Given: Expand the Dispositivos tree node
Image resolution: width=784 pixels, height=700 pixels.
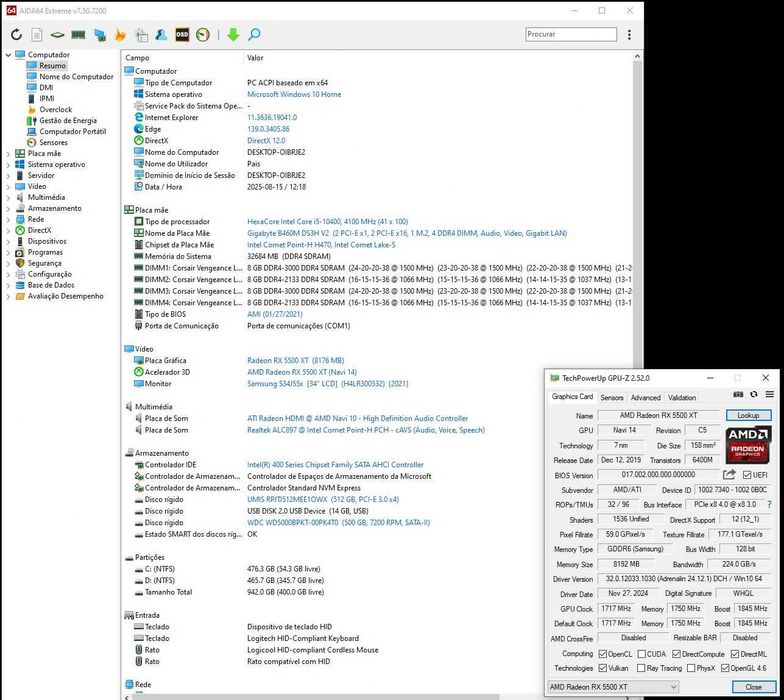Looking at the screenshot, I should click(x=8, y=242).
